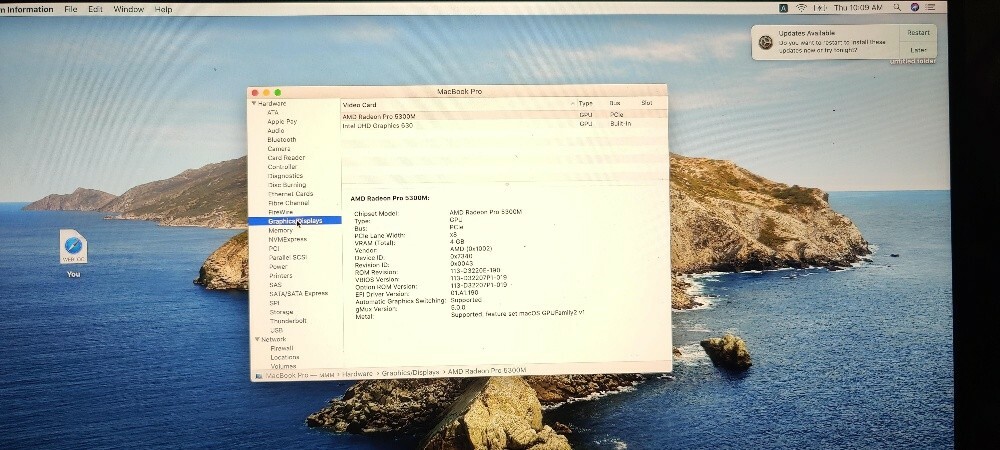Open the System Information app menu
Screen dimensions: 1000x450
28,10
